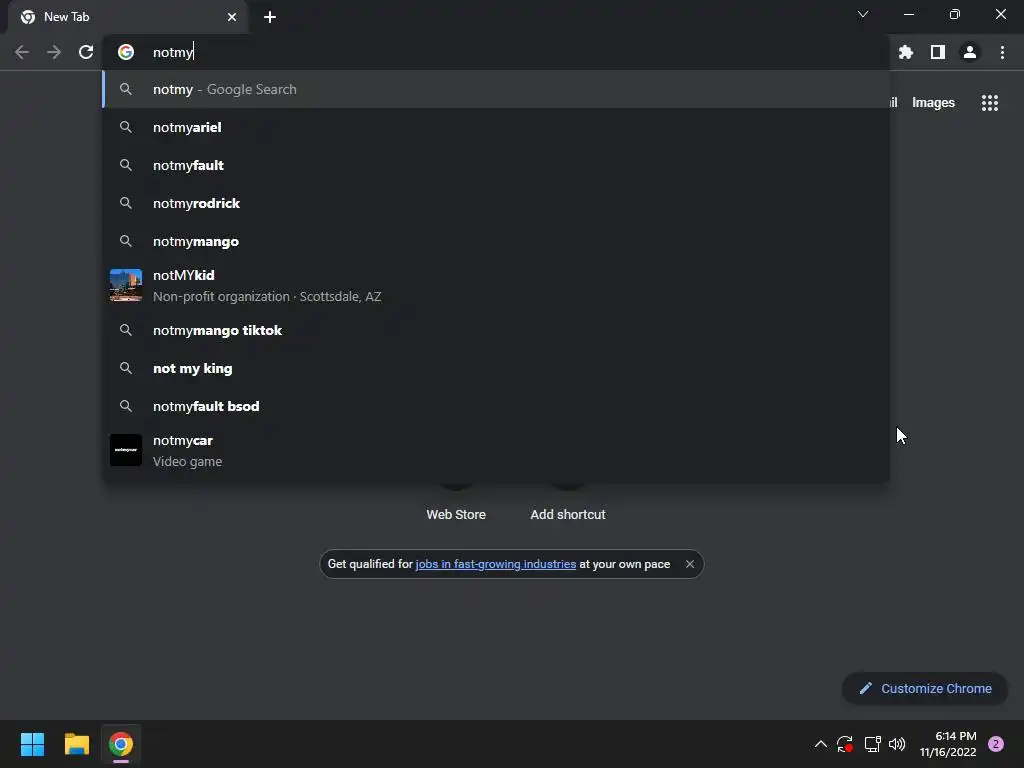Choose the notmyrodrick suggestion
This screenshot has height=768, width=1024.
click(x=496, y=203)
